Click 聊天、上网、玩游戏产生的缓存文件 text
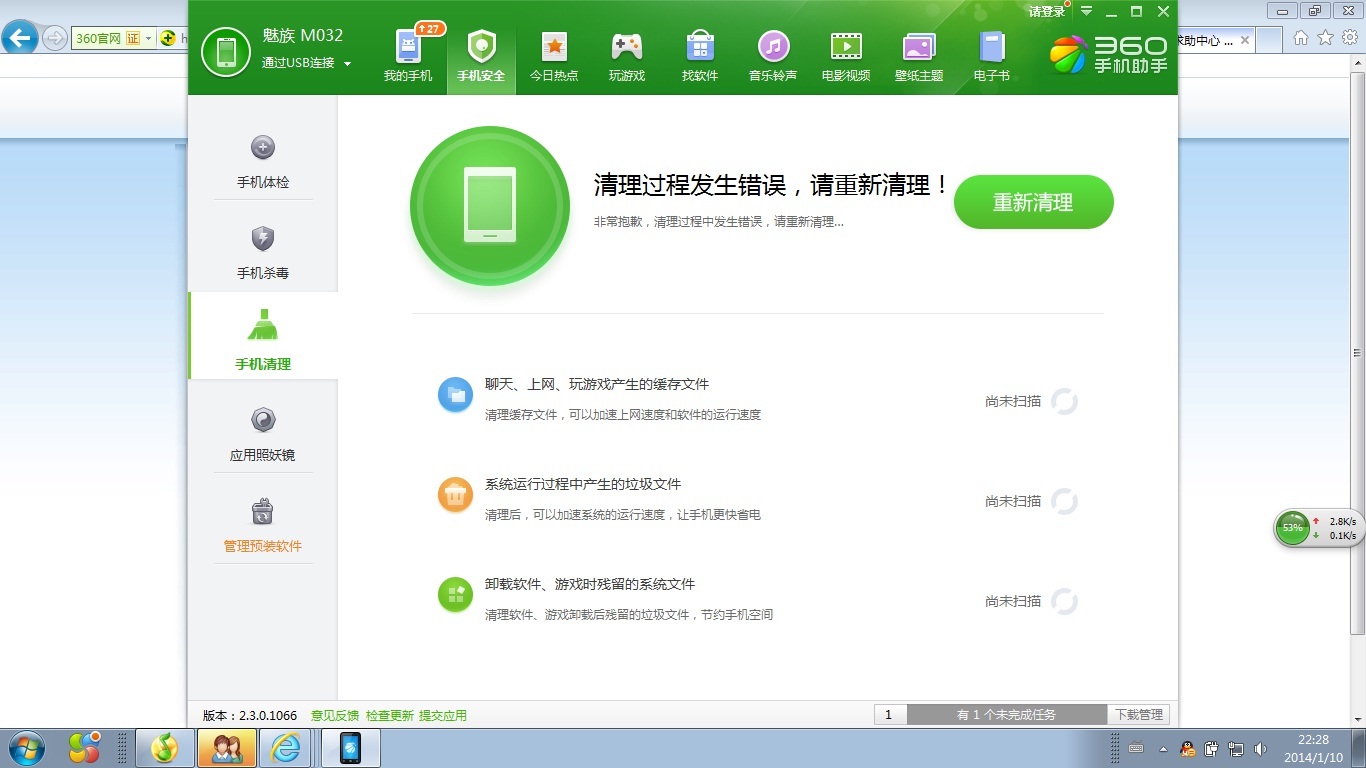The height and width of the screenshot is (768, 1366). (597, 384)
